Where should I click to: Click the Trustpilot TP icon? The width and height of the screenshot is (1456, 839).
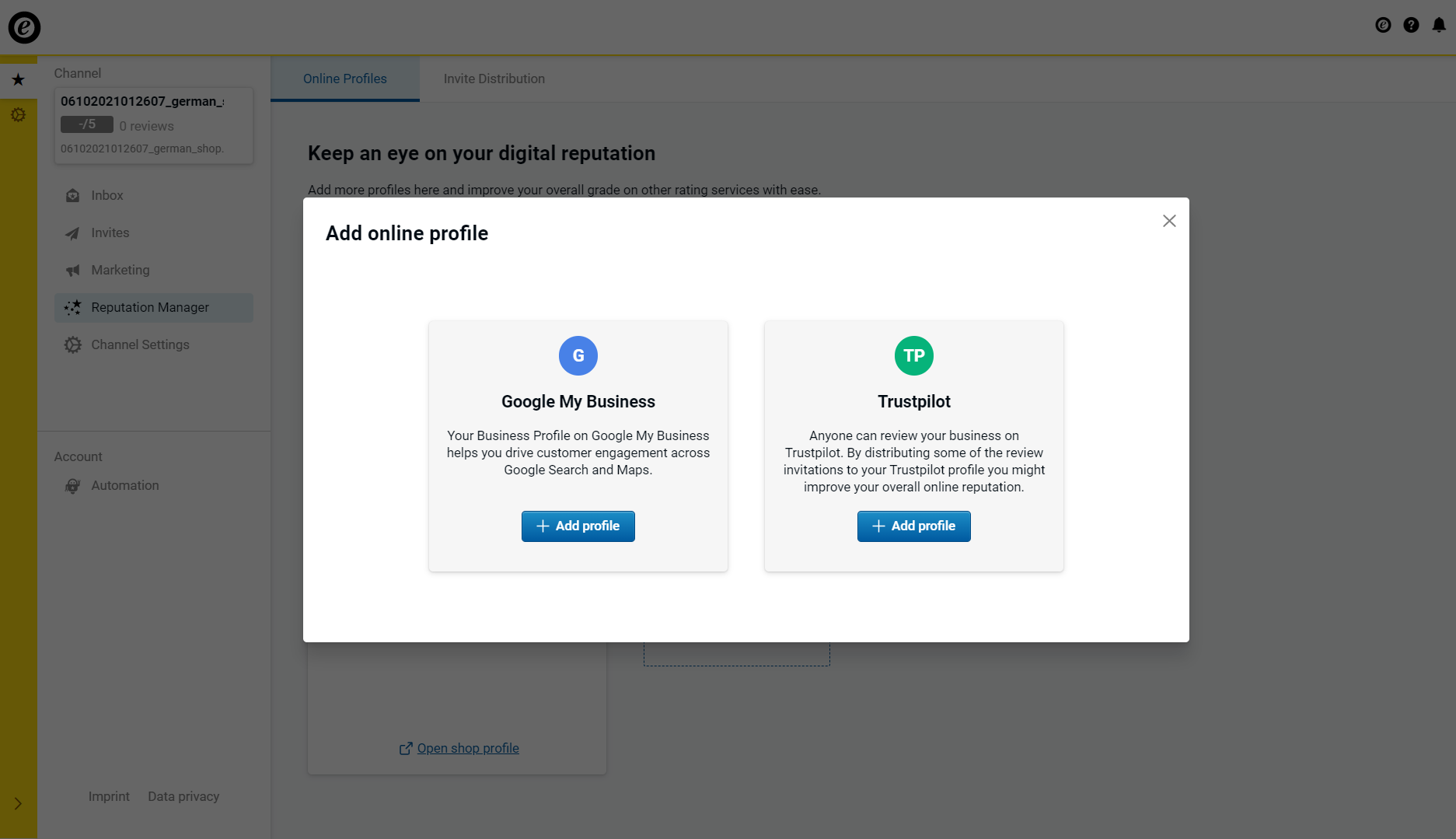click(x=914, y=355)
